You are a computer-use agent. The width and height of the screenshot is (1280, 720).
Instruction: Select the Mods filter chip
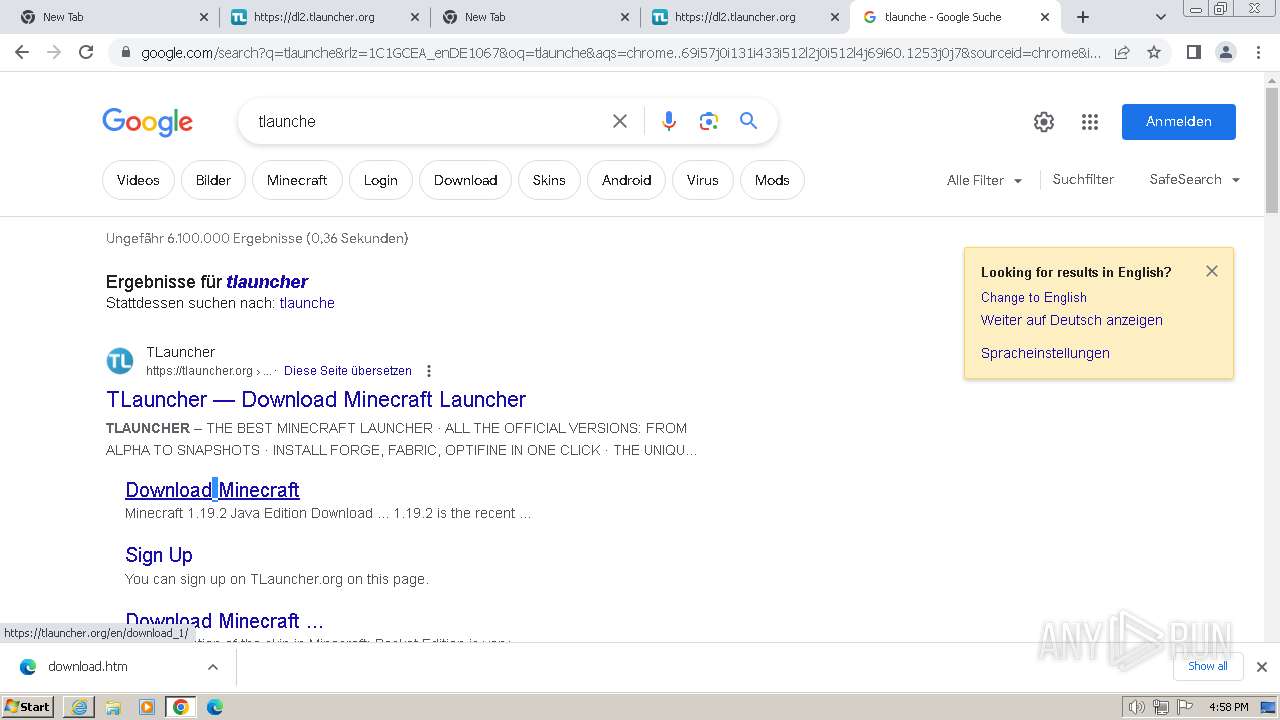tap(772, 180)
